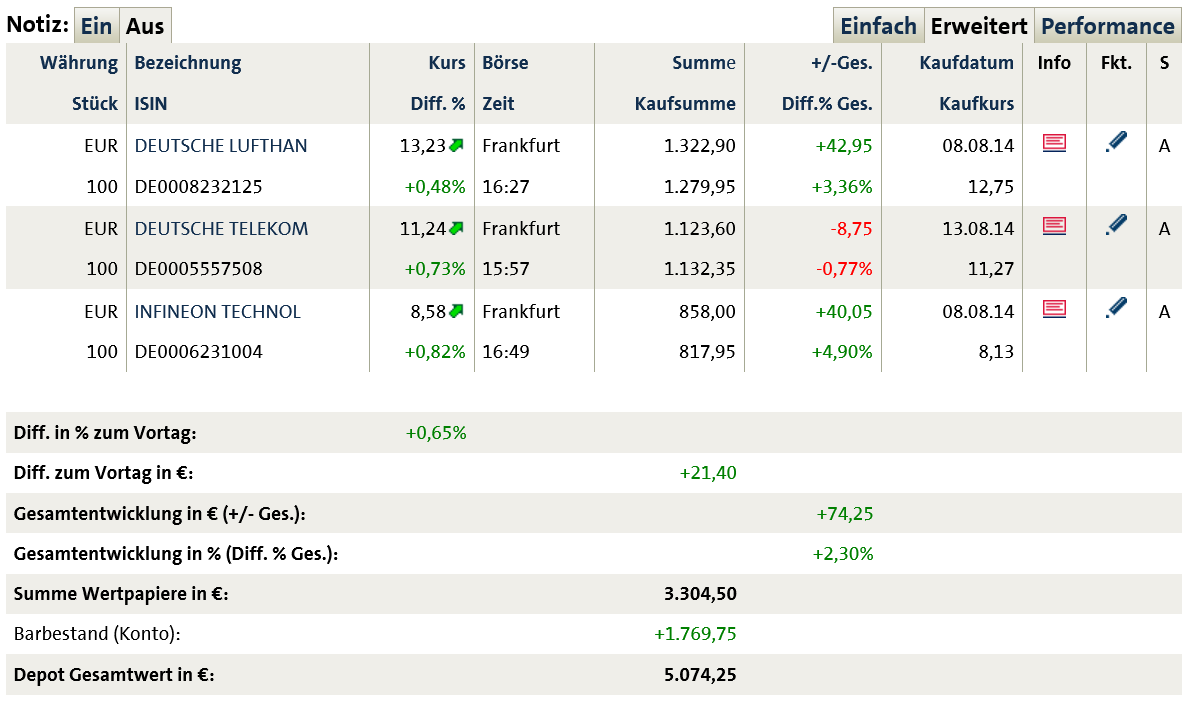Click the green trend arrow beside Lufthansa Kurs

pyautogui.click(x=457, y=145)
